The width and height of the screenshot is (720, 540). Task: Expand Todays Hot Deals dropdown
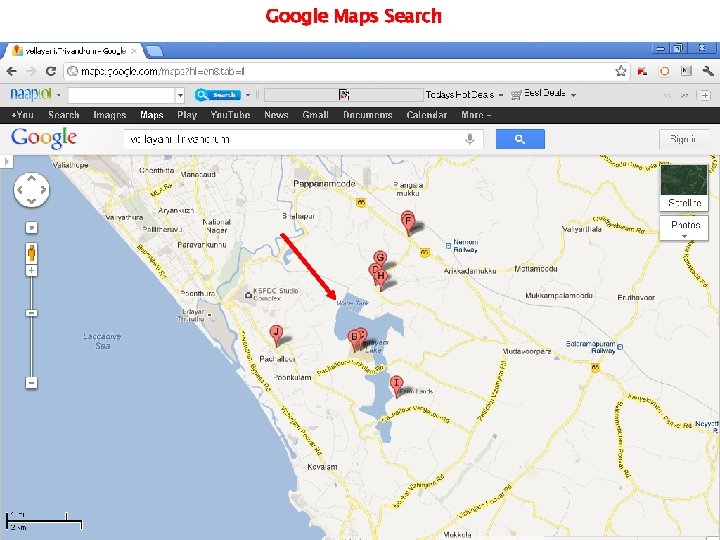501,95
